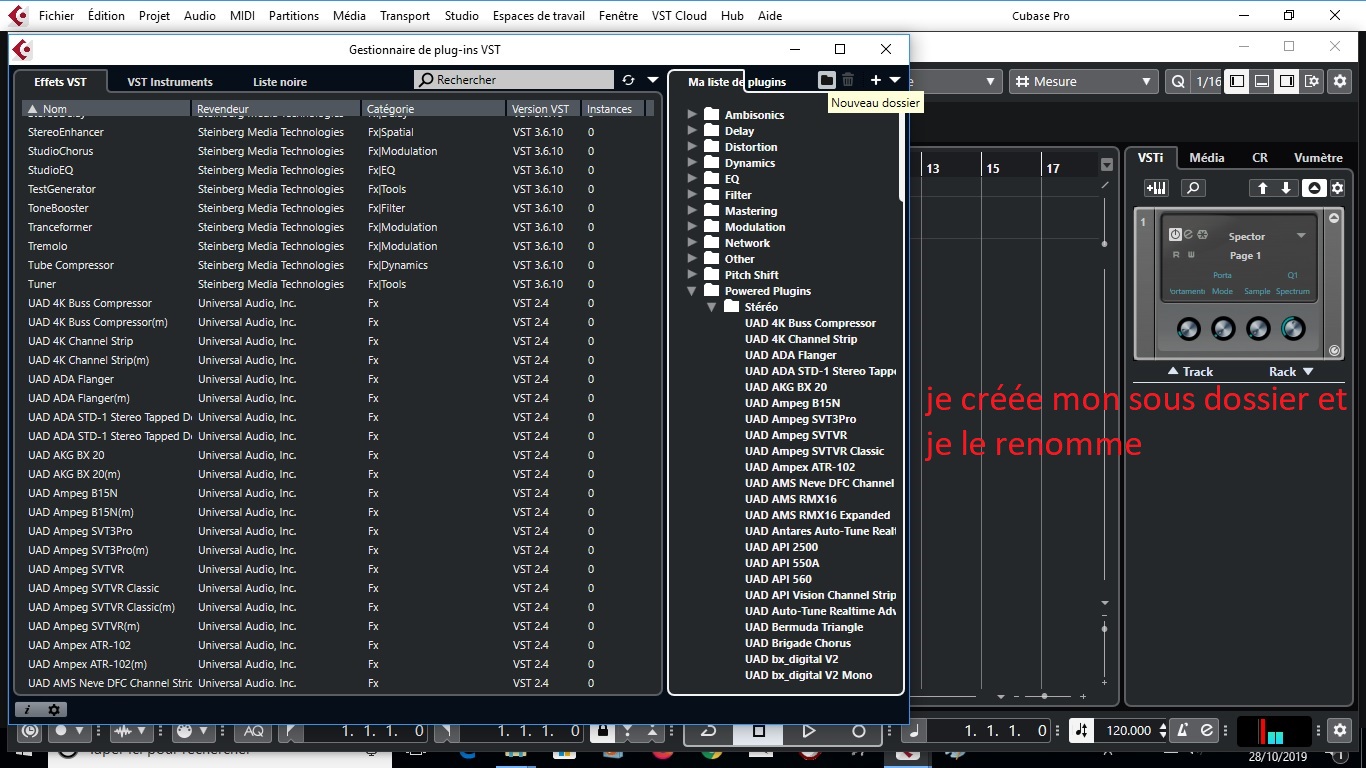The width and height of the screenshot is (1366, 768).
Task: Open the Spector preset dropdown arrow
Action: pos(1302,236)
